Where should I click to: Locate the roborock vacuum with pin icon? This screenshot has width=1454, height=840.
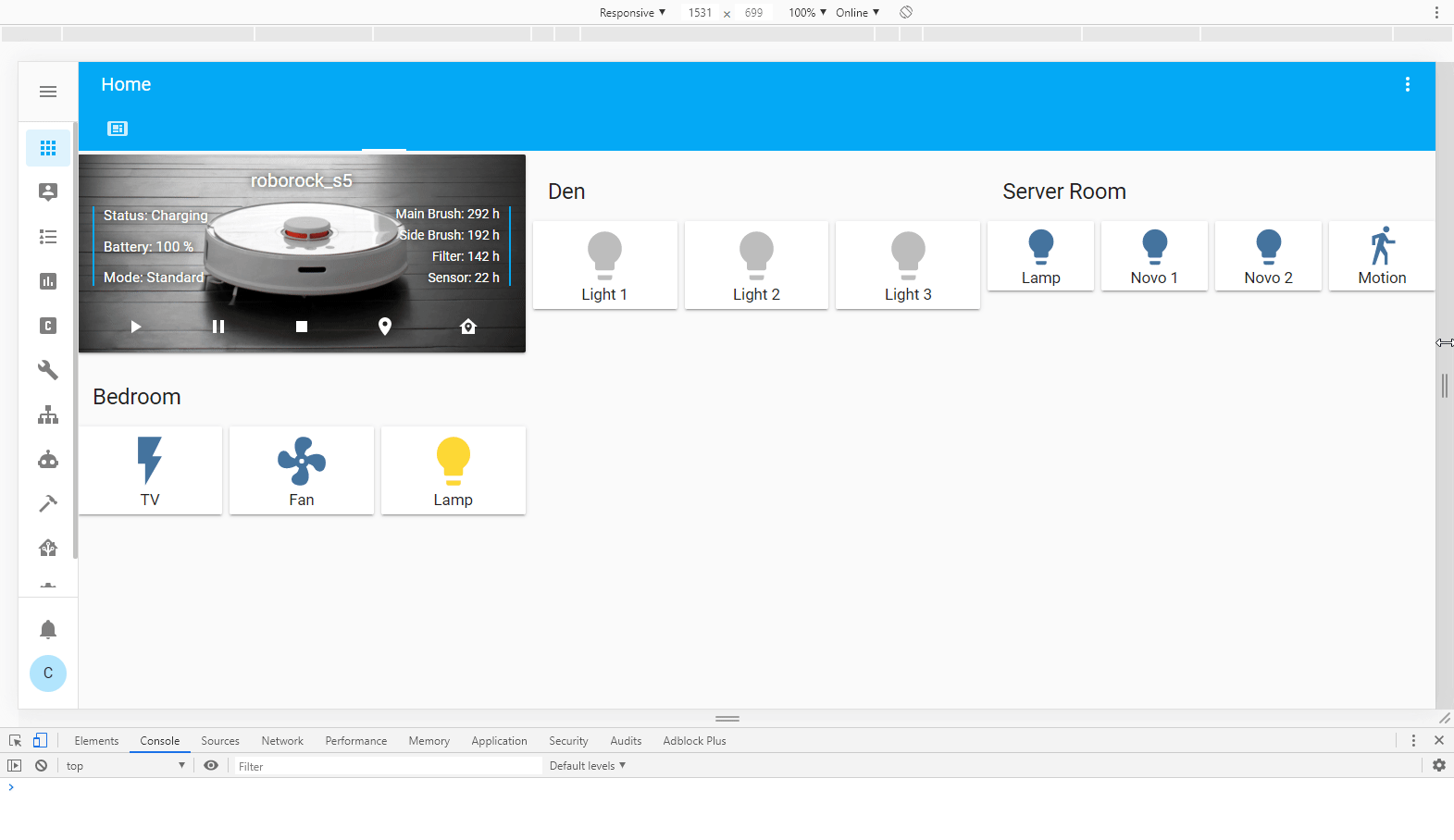(385, 326)
